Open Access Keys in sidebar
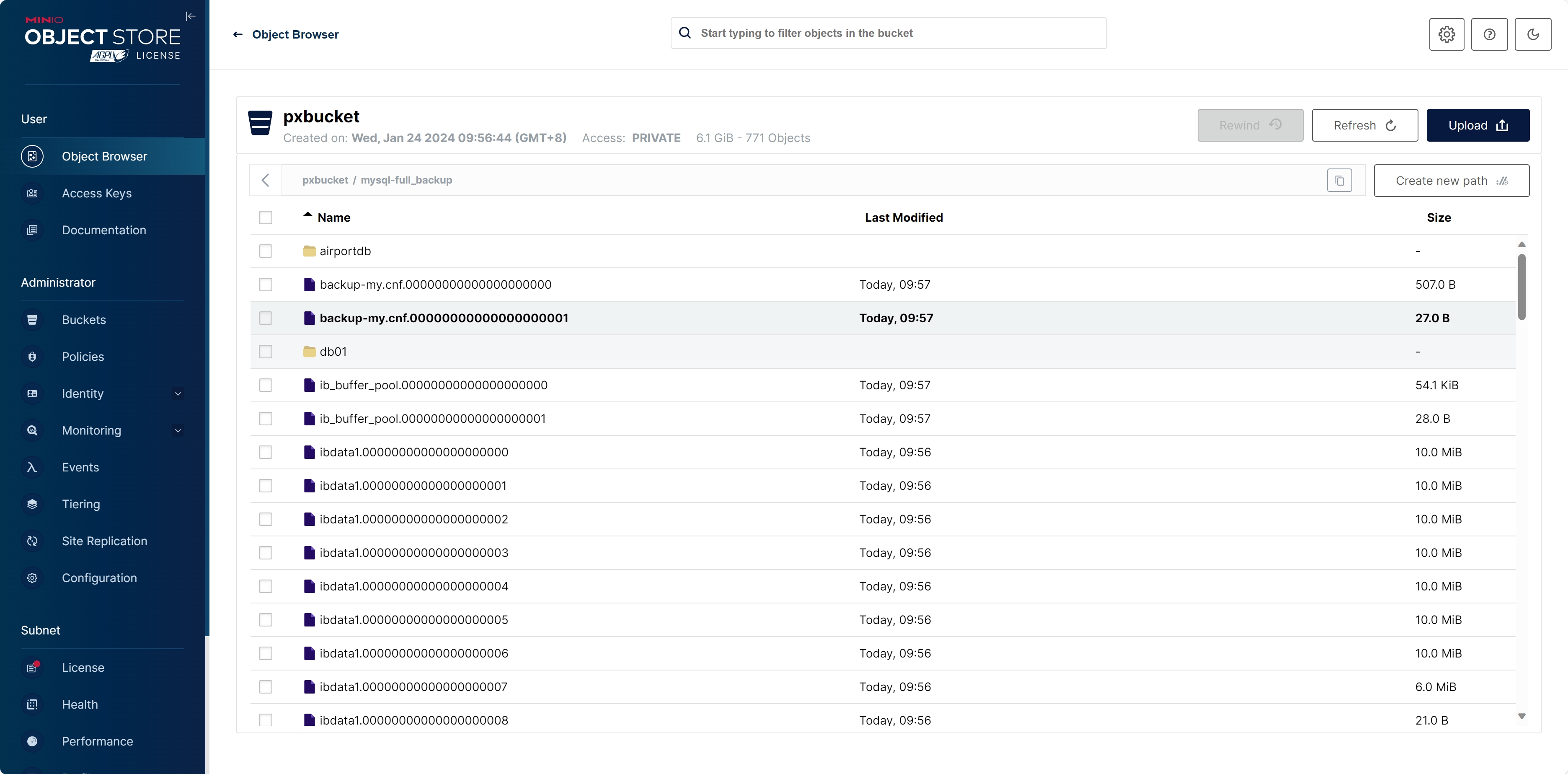Image resolution: width=1568 pixels, height=774 pixels. [97, 193]
